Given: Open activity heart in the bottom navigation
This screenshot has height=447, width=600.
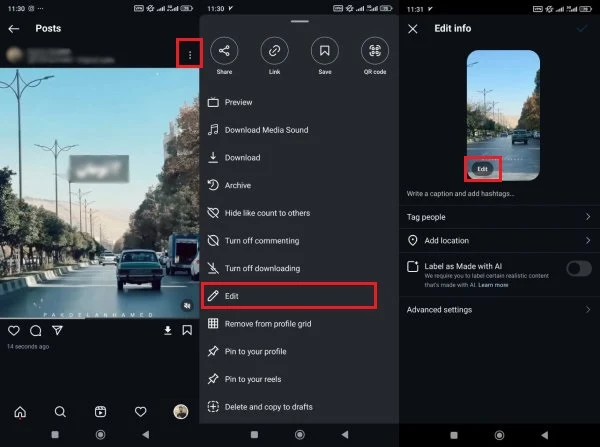Looking at the screenshot, I should pyautogui.click(x=140, y=412).
